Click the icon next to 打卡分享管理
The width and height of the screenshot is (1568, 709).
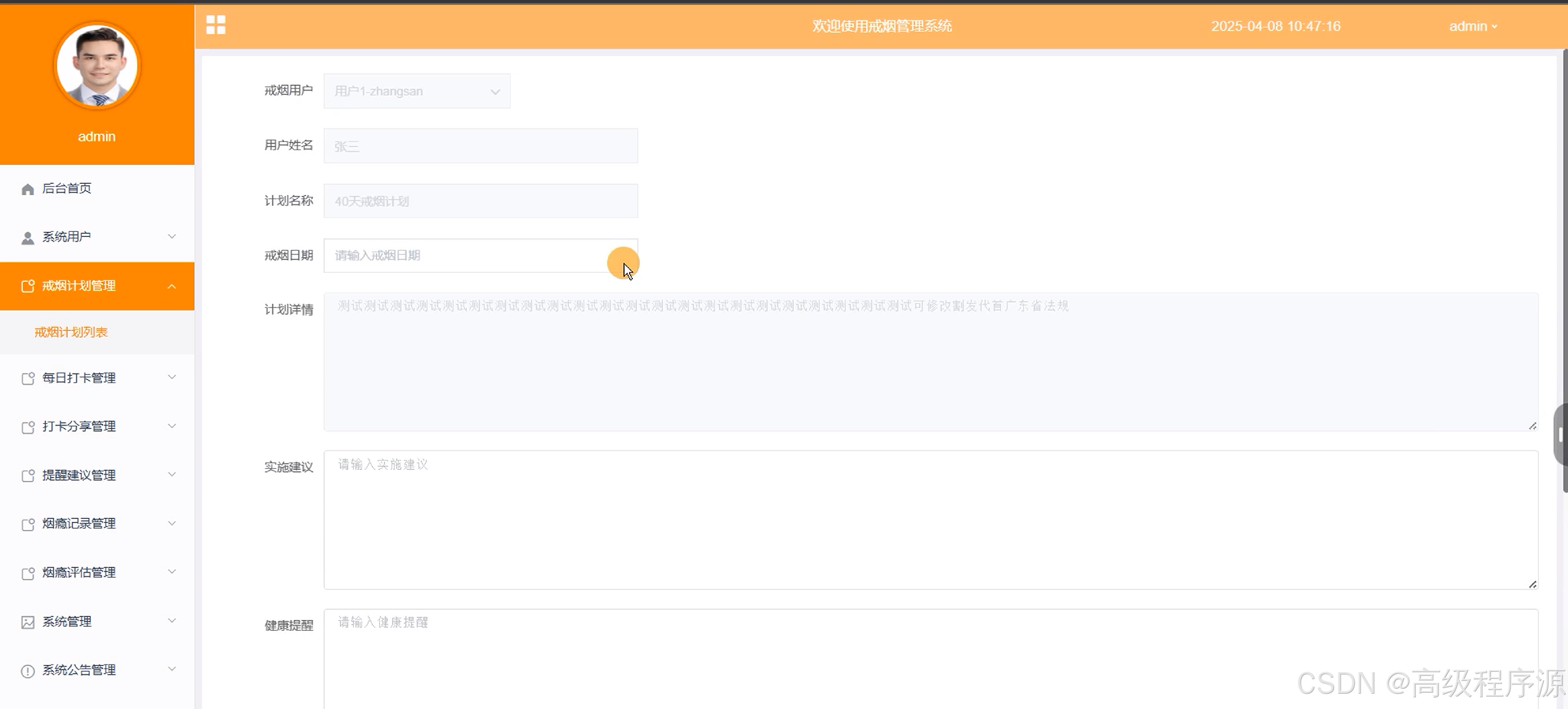click(x=28, y=427)
